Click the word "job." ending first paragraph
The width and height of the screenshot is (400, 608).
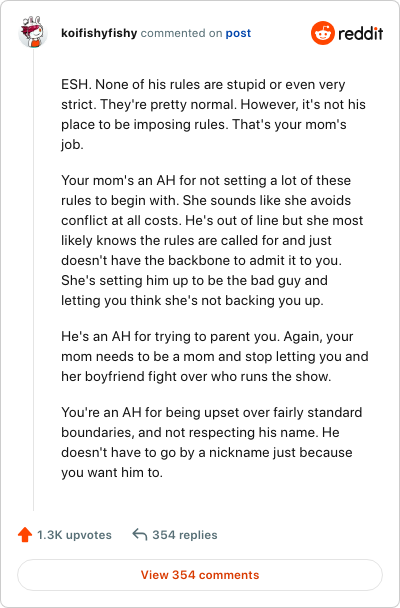[72, 145]
